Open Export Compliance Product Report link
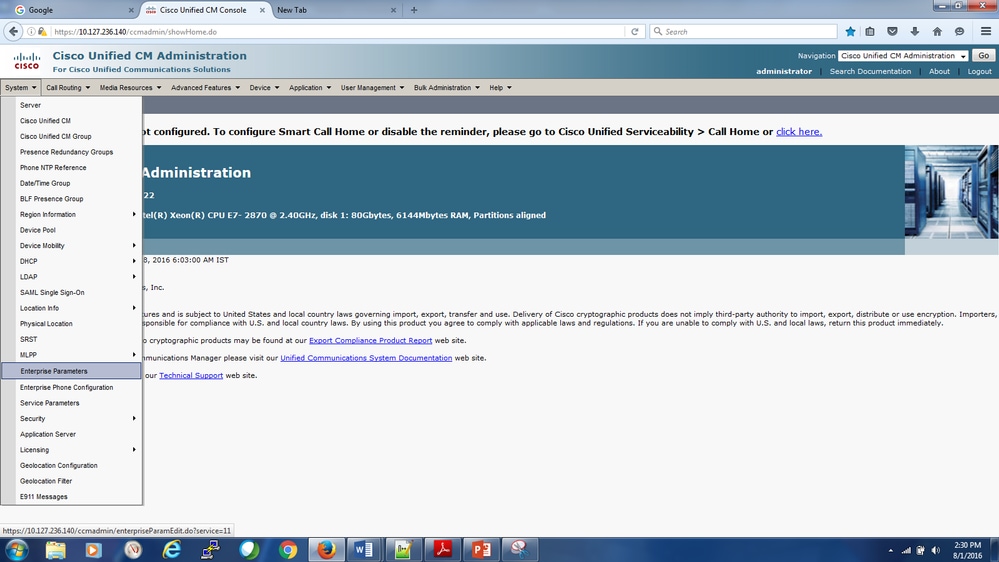The height and width of the screenshot is (562, 999). (x=370, y=341)
